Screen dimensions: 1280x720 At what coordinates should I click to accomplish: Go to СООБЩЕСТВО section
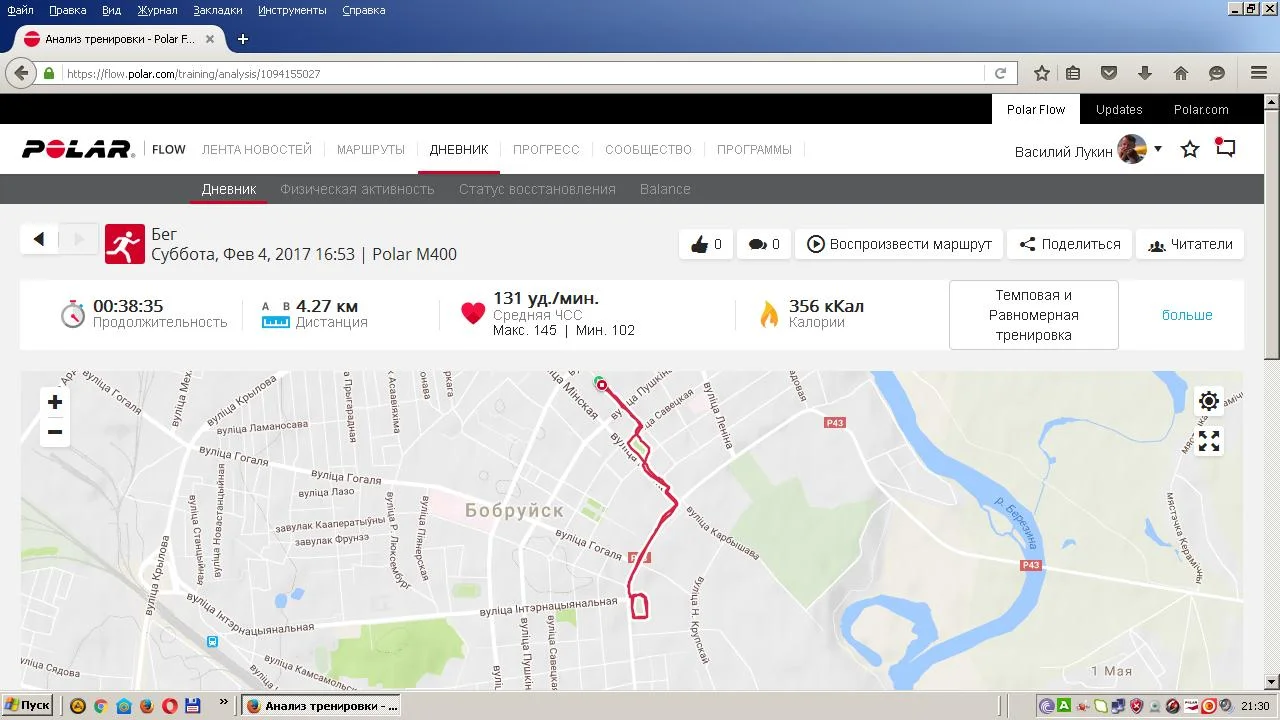[648, 149]
